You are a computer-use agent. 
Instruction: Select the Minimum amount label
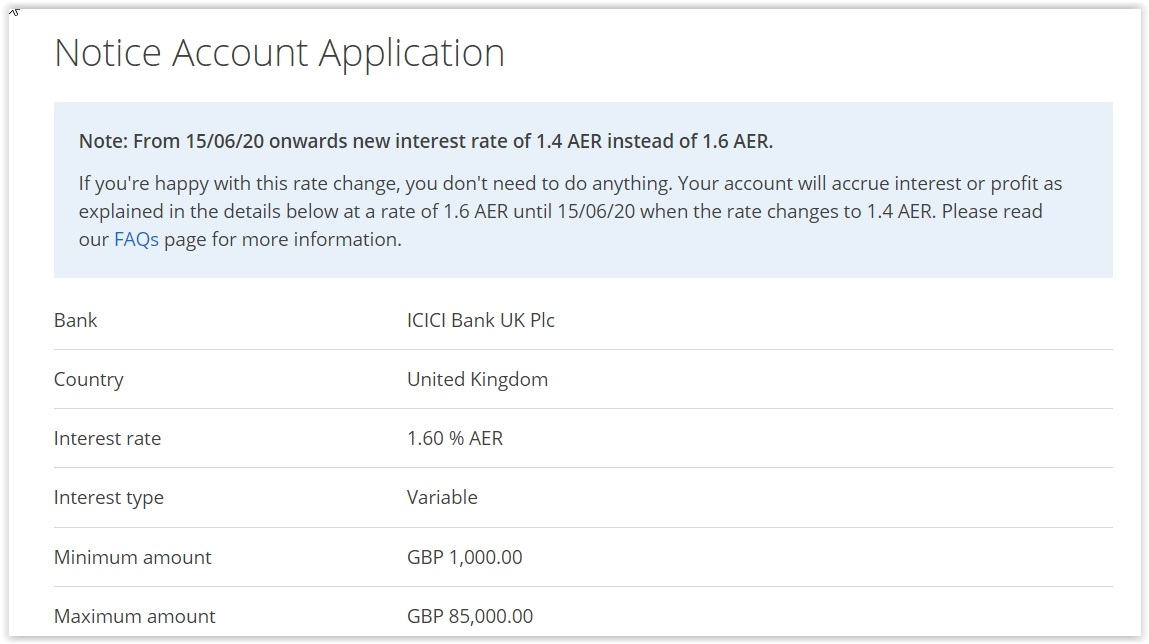pos(132,557)
